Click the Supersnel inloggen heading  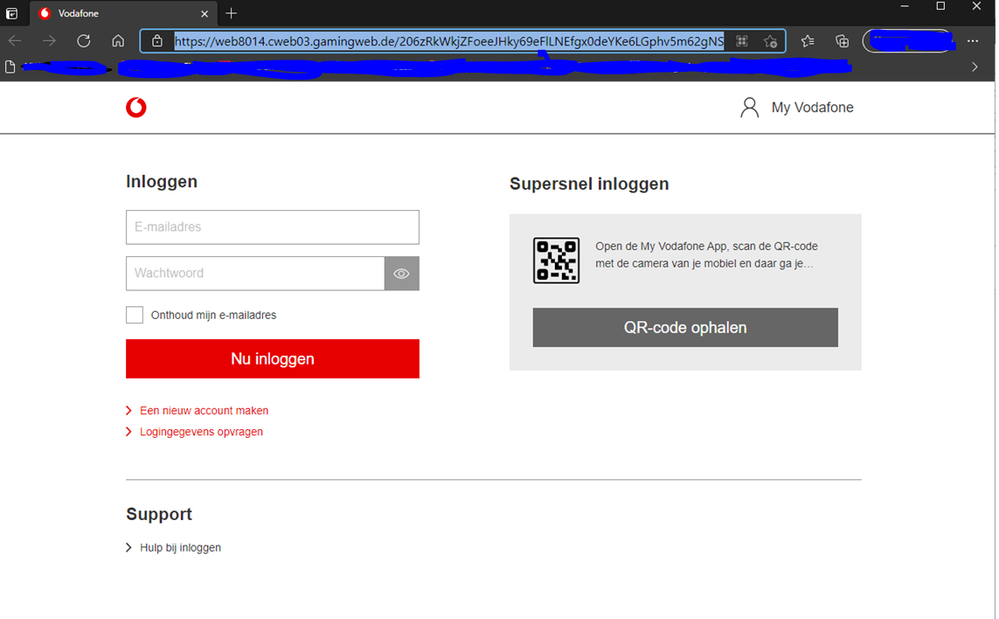[589, 184]
